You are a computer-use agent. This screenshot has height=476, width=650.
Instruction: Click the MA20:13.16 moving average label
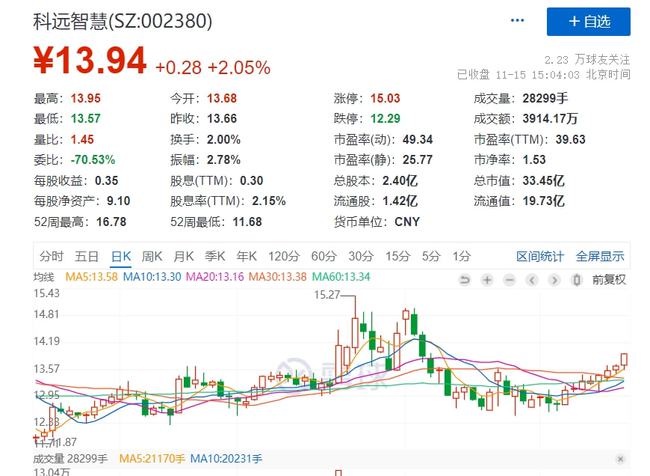click(x=215, y=277)
